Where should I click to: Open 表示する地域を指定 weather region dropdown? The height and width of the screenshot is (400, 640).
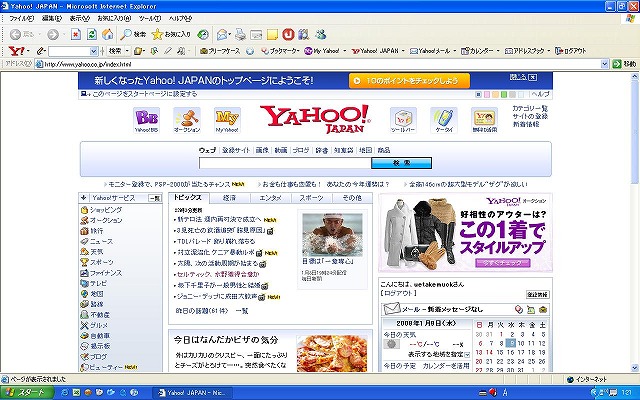(x=467, y=355)
